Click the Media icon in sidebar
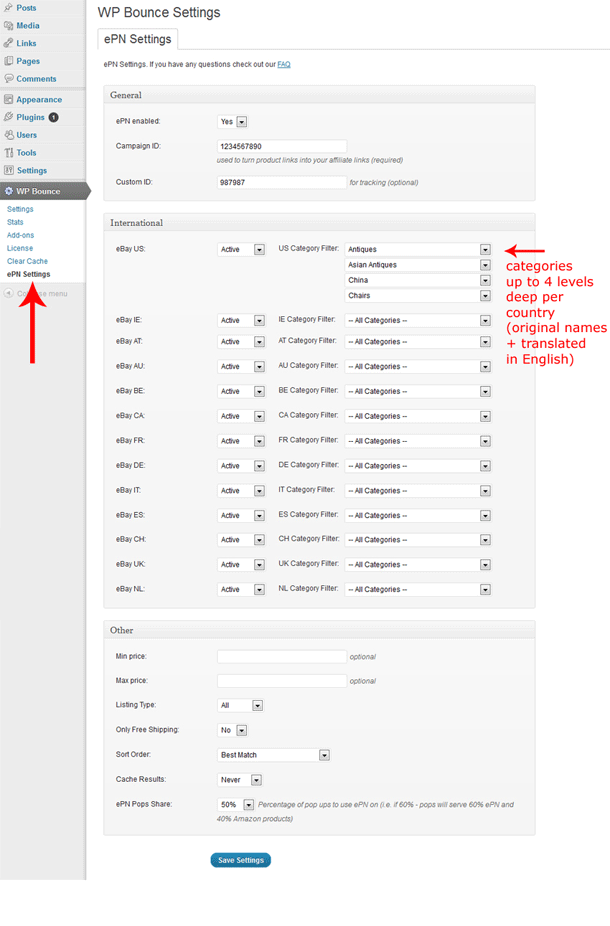This screenshot has width=610, height=926. tap(8, 25)
